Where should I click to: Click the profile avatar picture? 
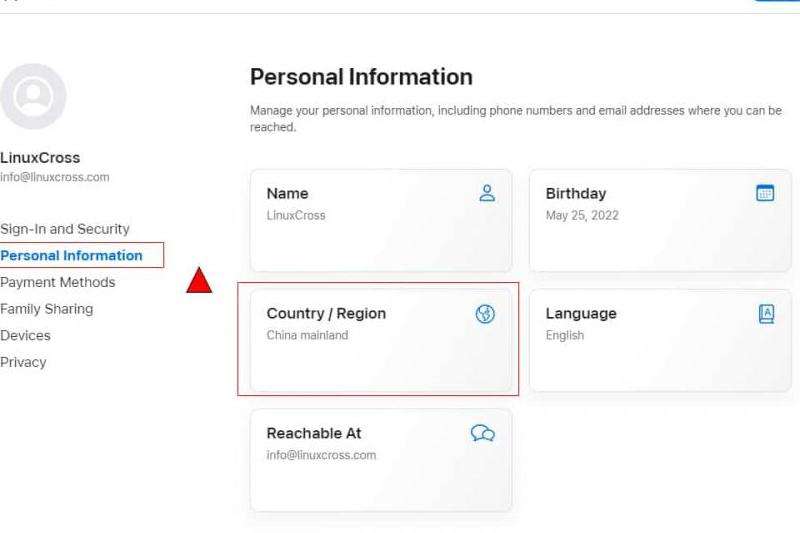[x=33, y=96]
